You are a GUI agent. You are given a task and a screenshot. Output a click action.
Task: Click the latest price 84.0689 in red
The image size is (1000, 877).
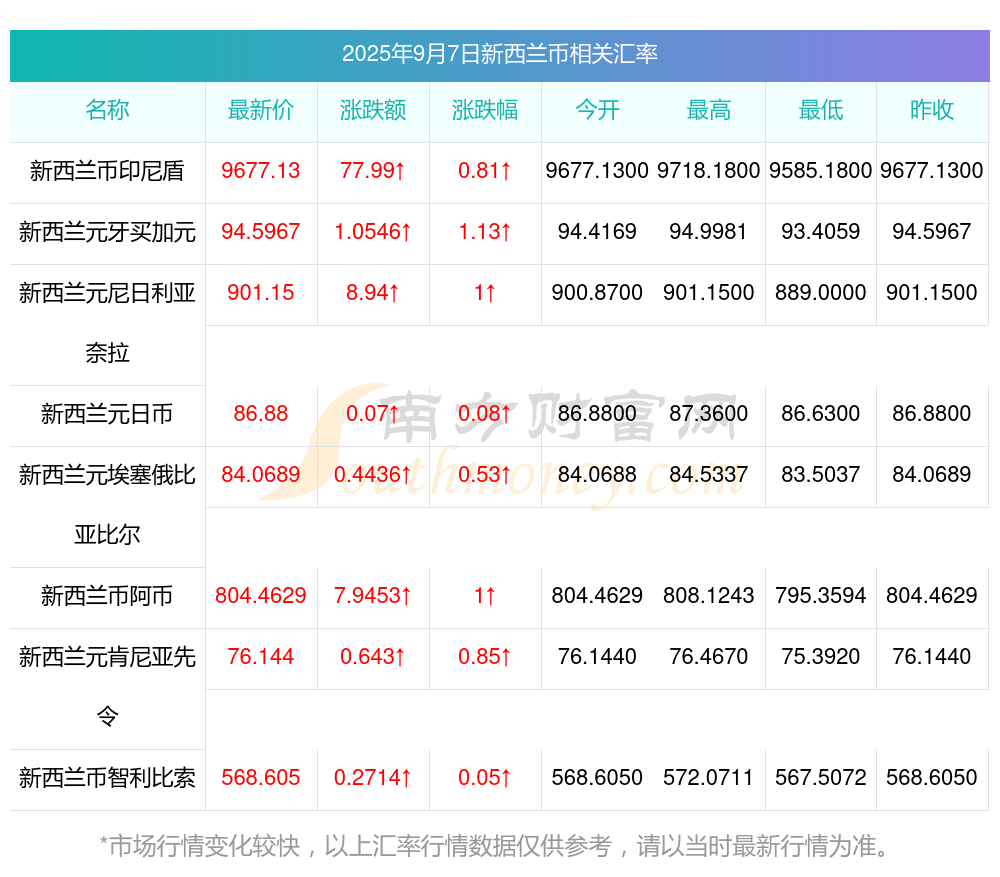(x=261, y=475)
